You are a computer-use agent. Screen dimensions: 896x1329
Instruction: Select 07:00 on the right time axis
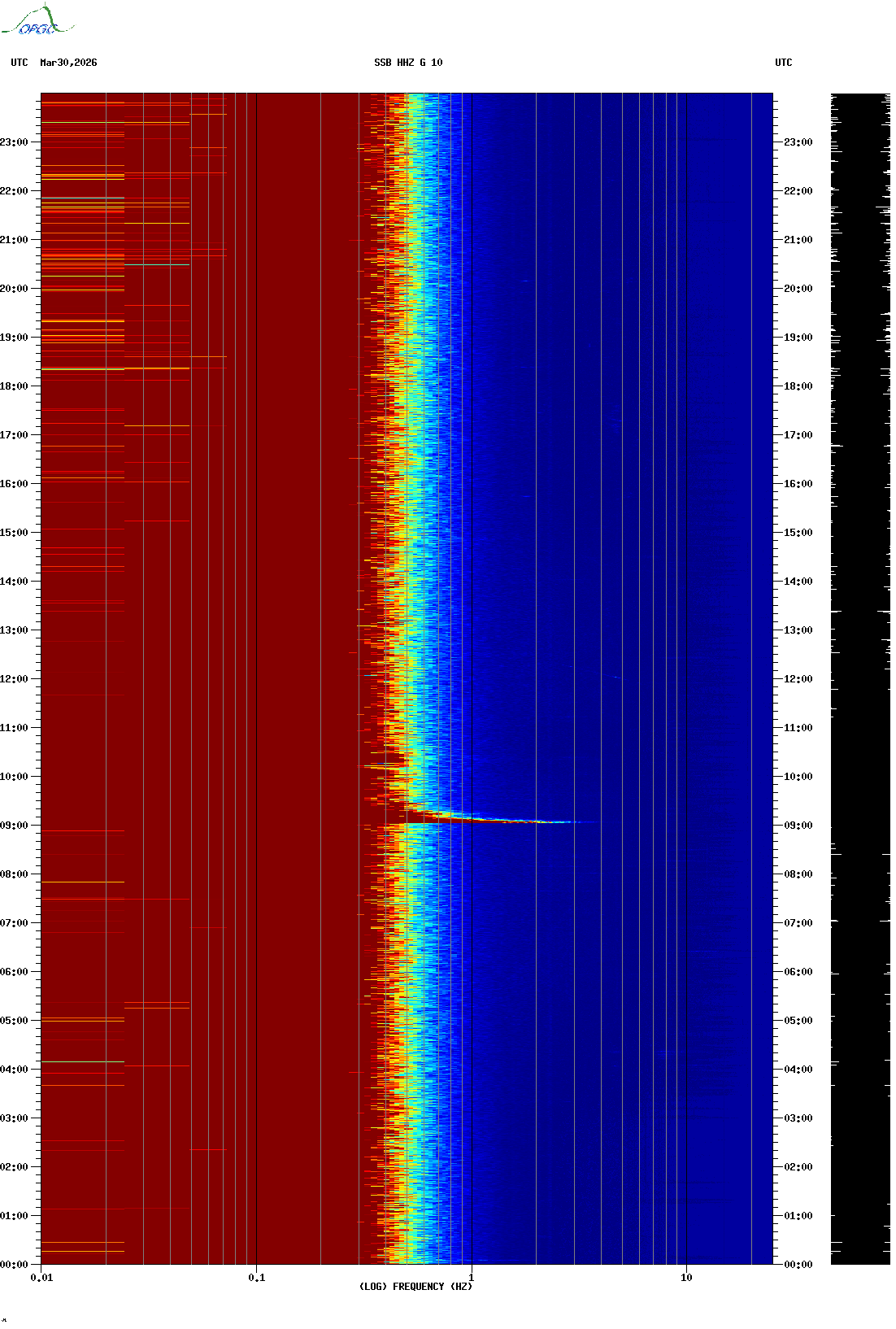click(798, 923)
